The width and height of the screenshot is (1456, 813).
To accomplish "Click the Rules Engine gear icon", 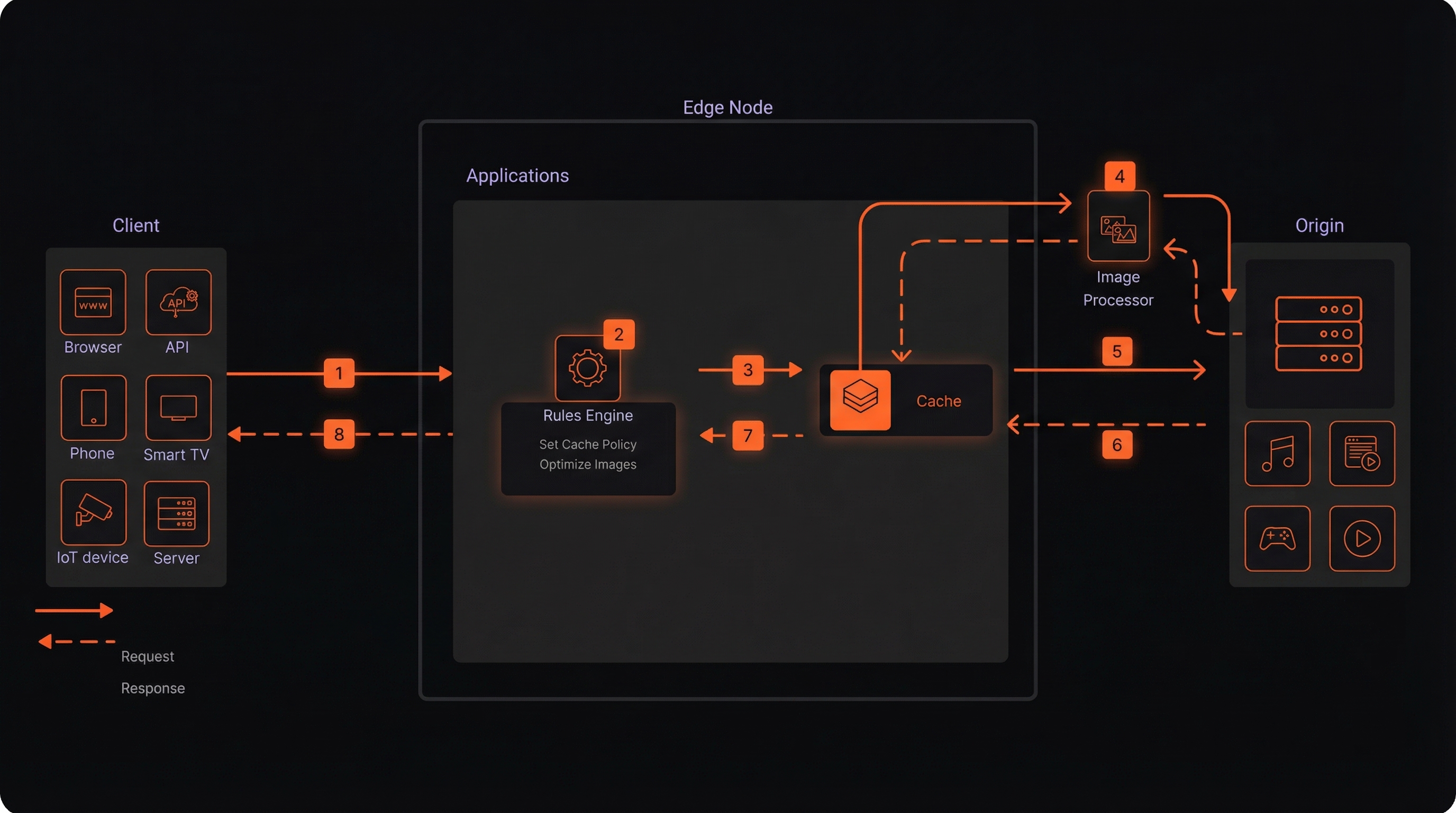I will [x=588, y=368].
